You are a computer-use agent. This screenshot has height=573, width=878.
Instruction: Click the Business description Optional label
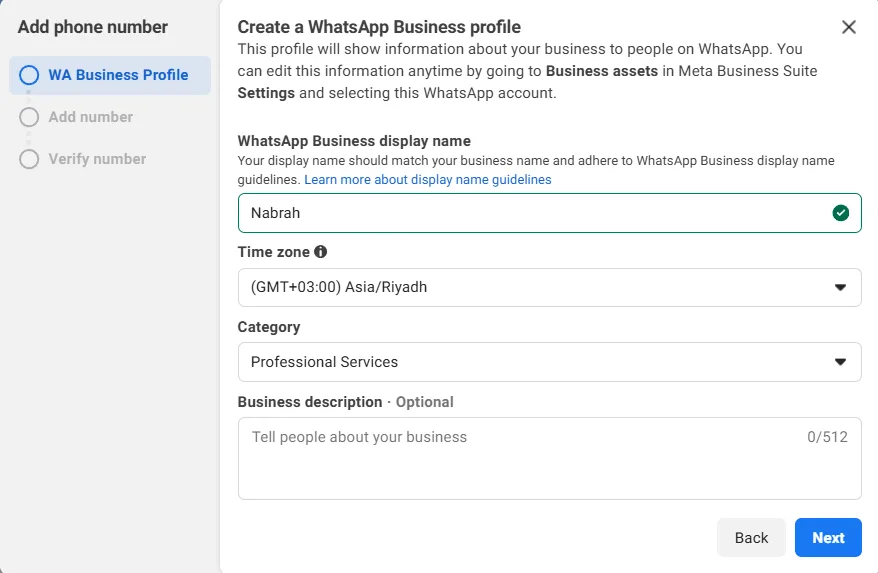pos(345,402)
